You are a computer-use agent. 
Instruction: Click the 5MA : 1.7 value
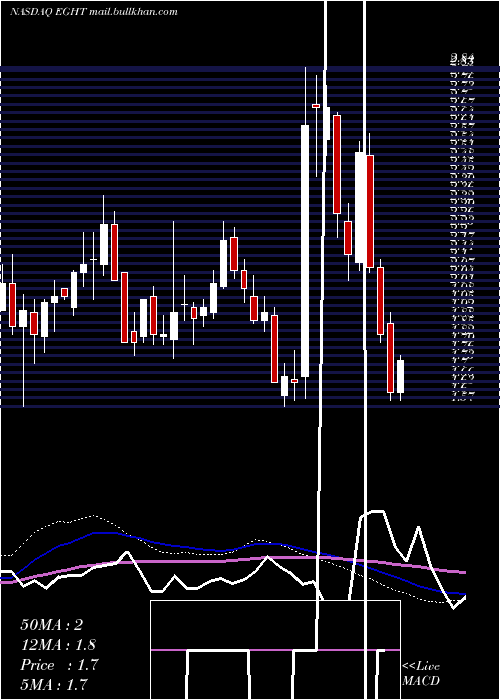(54, 684)
